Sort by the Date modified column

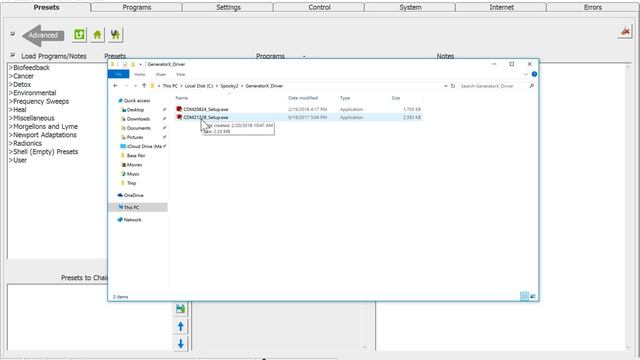(303, 98)
